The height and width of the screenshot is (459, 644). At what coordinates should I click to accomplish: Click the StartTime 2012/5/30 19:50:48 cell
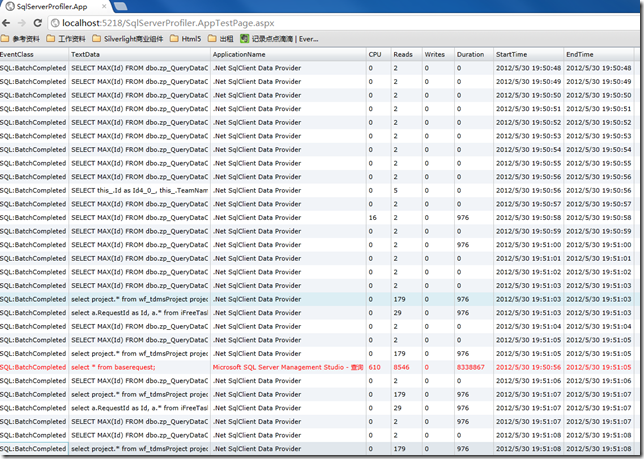pos(528,68)
